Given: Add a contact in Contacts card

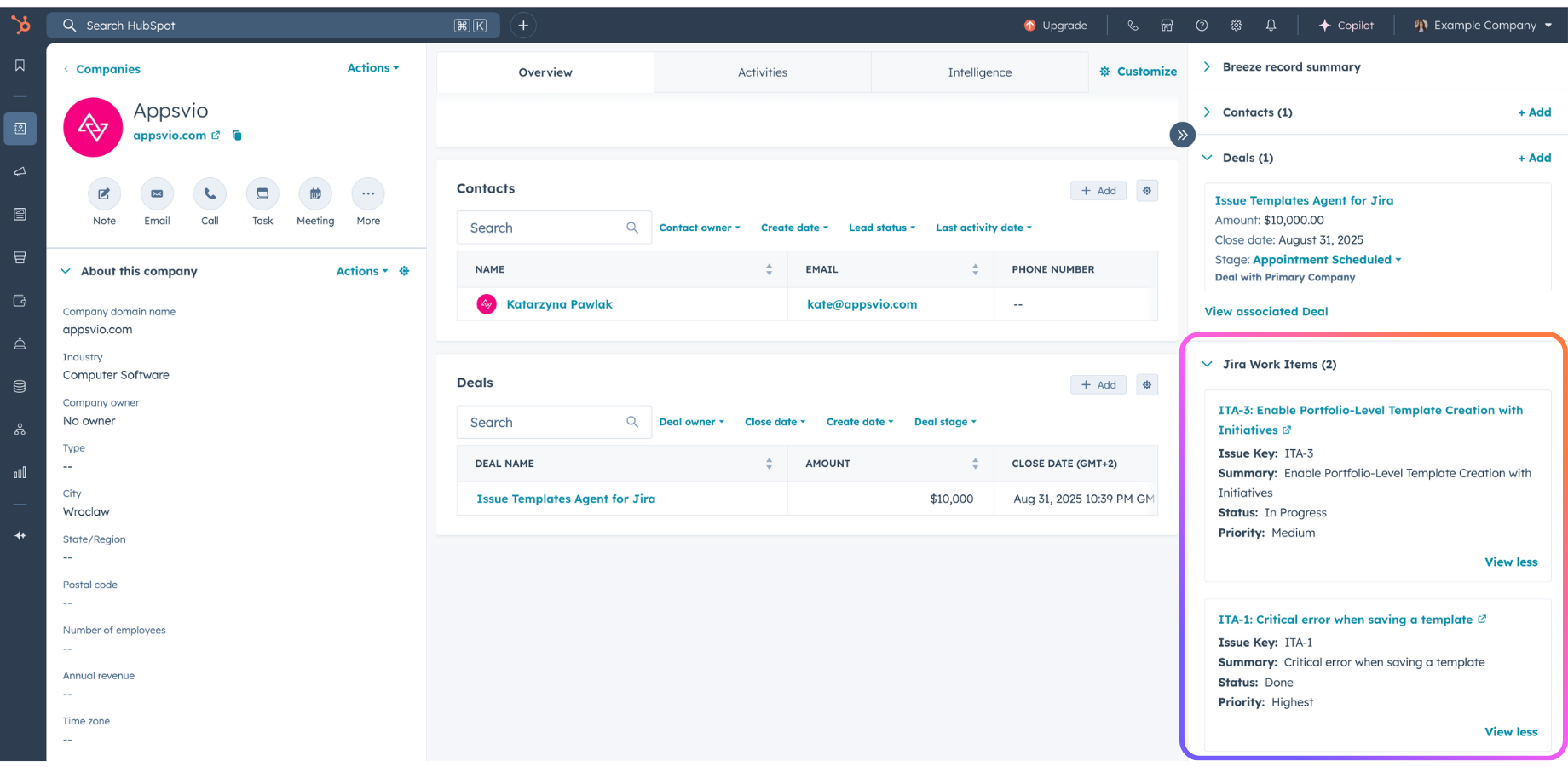Looking at the screenshot, I should click(1098, 191).
